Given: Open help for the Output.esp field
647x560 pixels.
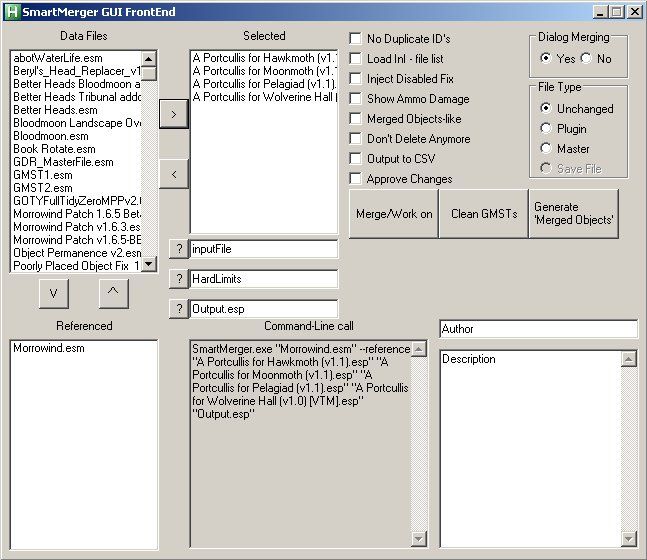Looking at the screenshot, I should (179, 309).
